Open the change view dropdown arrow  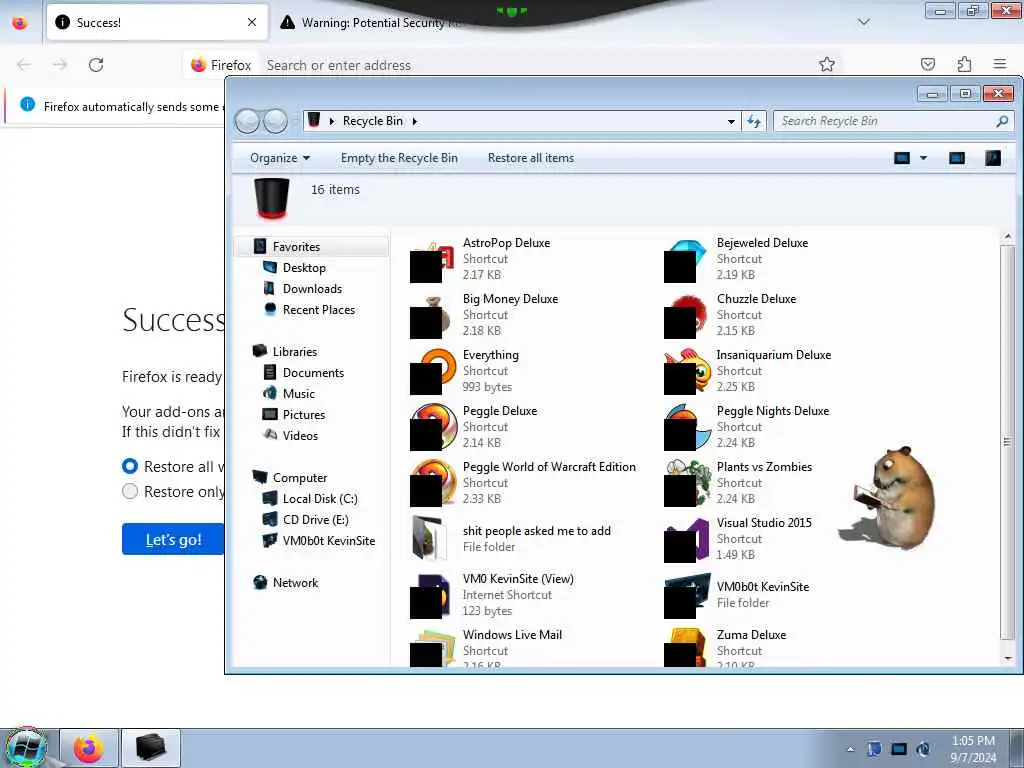(923, 158)
